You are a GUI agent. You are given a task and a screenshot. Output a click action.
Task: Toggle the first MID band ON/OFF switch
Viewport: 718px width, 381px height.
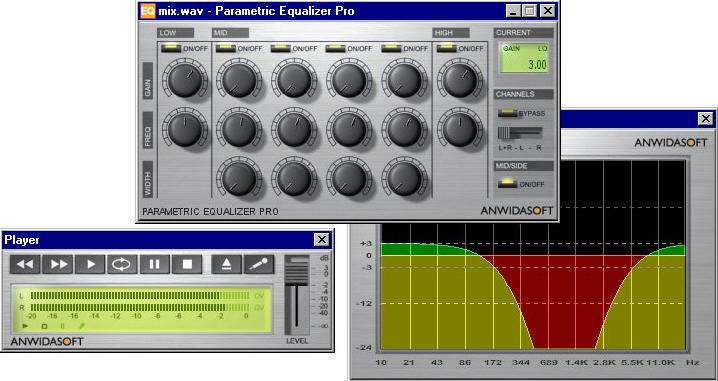(x=225, y=48)
